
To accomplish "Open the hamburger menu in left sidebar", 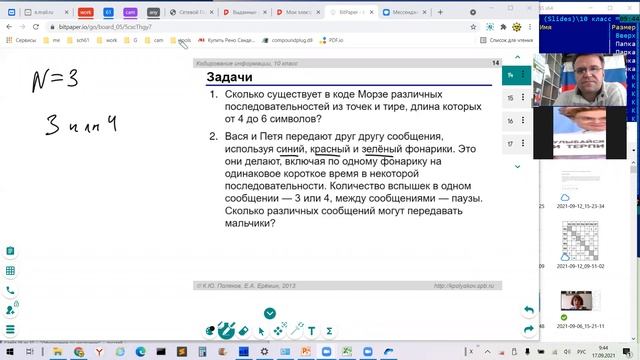I will tap(10, 329).
